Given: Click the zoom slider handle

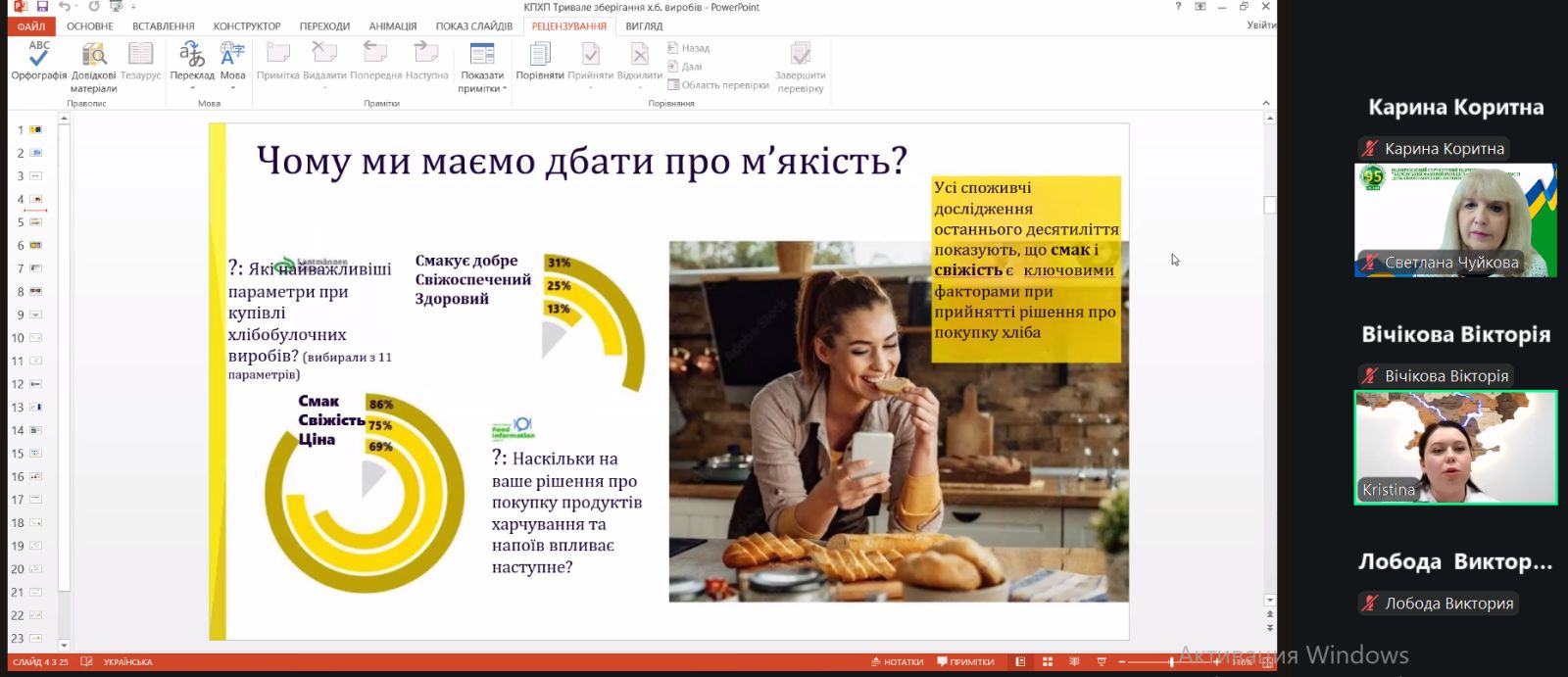Looking at the screenshot, I should coord(1171,662).
